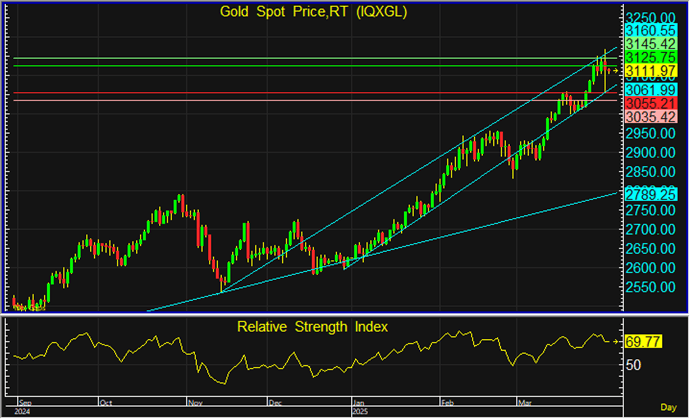Screen dimensions: 690x419
Task: Click the red 3055.21 level tag
Action: click(648, 103)
